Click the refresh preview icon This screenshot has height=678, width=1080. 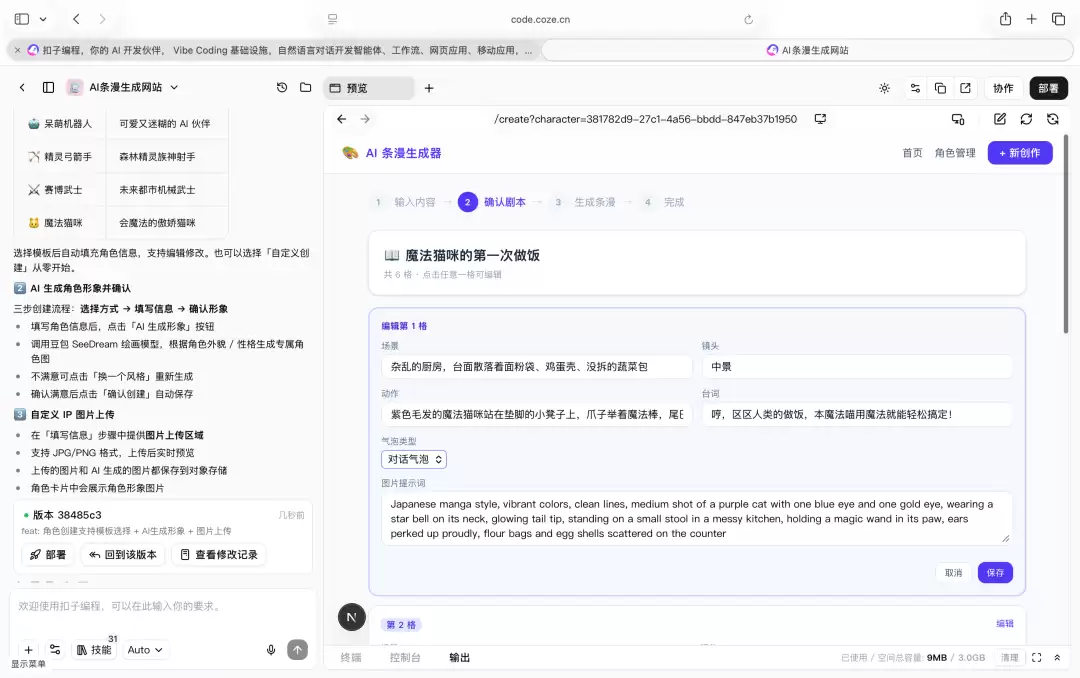[1026, 119]
